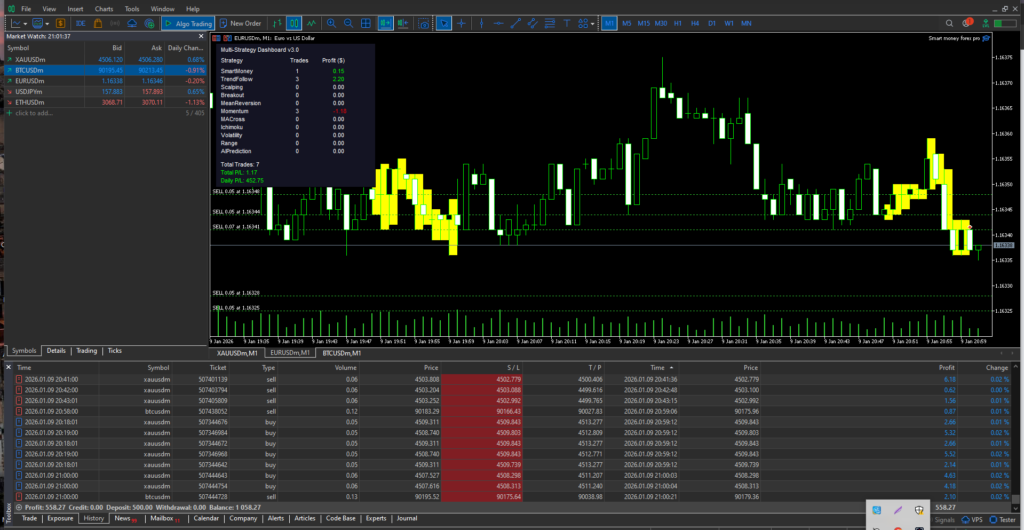Image resolution: width=1024 pixels, height=530 pixels.
Task: Toggle the Algo Trading button
Action: point(188,22)
